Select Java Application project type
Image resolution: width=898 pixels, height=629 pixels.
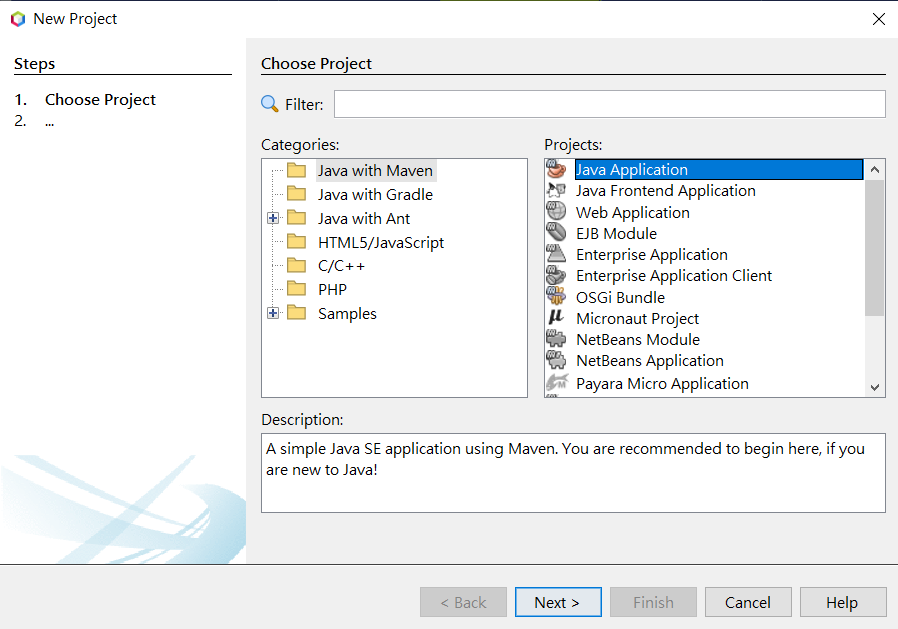(719, 170)
